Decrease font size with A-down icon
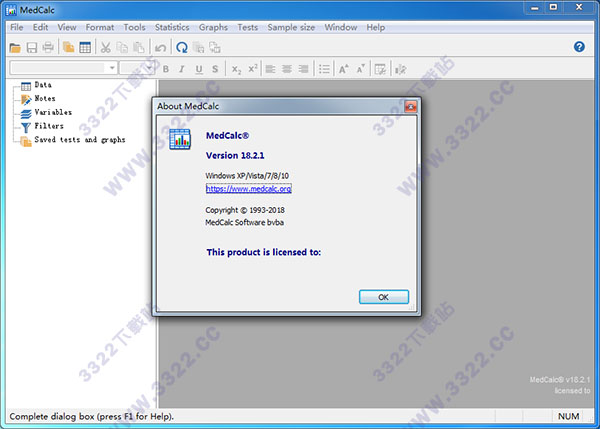The image size is (600, 429). pos(360,69)
